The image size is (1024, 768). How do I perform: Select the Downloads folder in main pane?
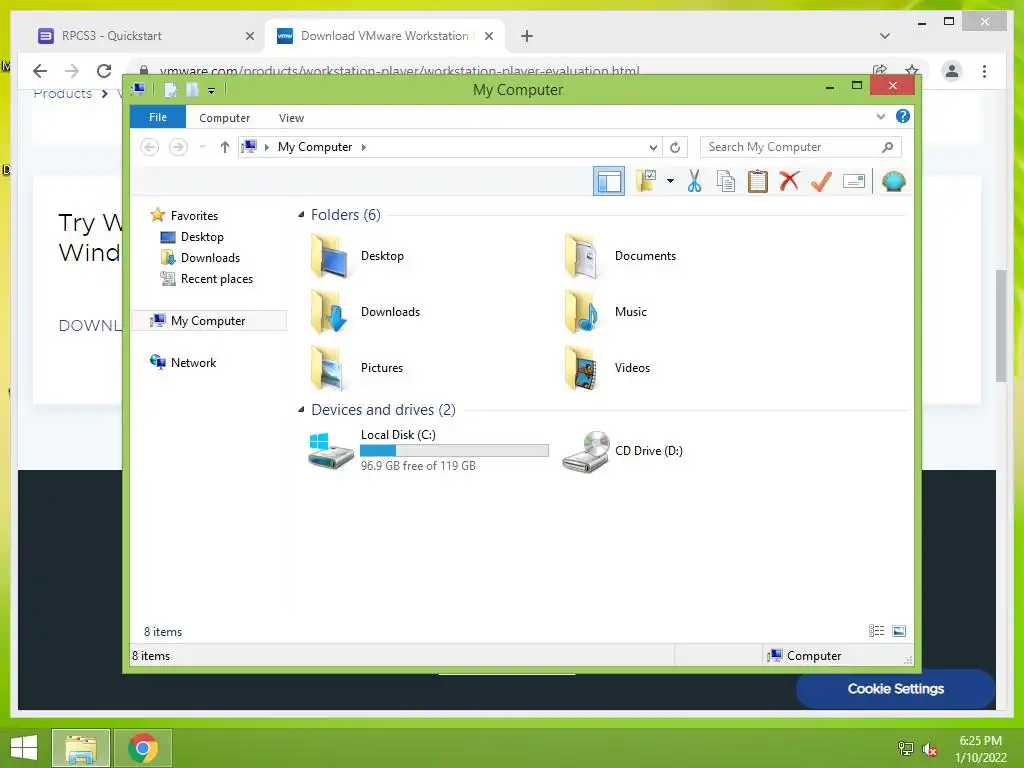365,312
